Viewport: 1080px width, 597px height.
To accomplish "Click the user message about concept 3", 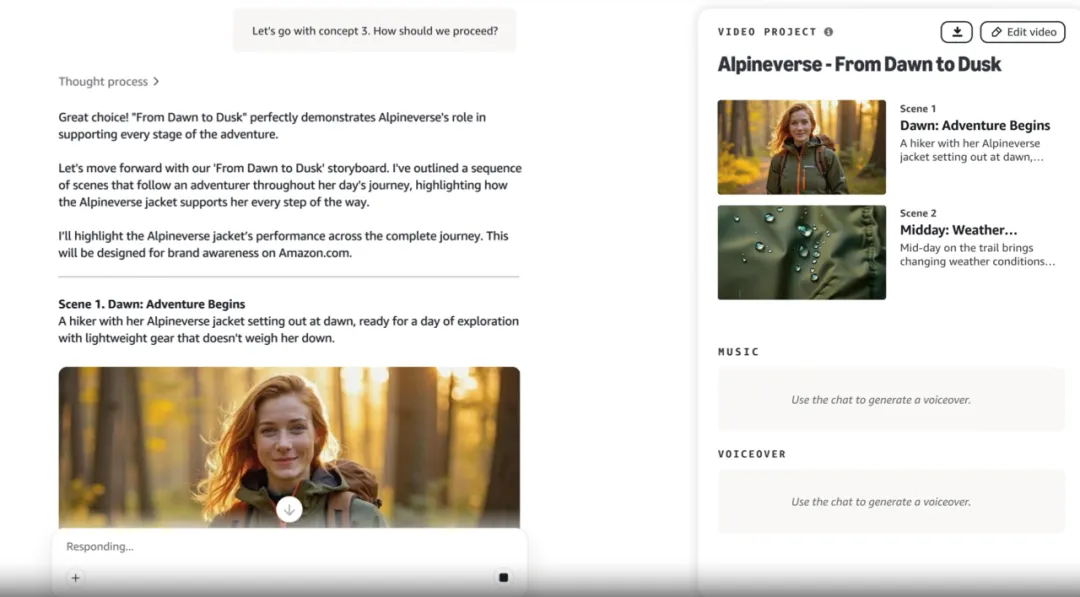I will point(375,31).
